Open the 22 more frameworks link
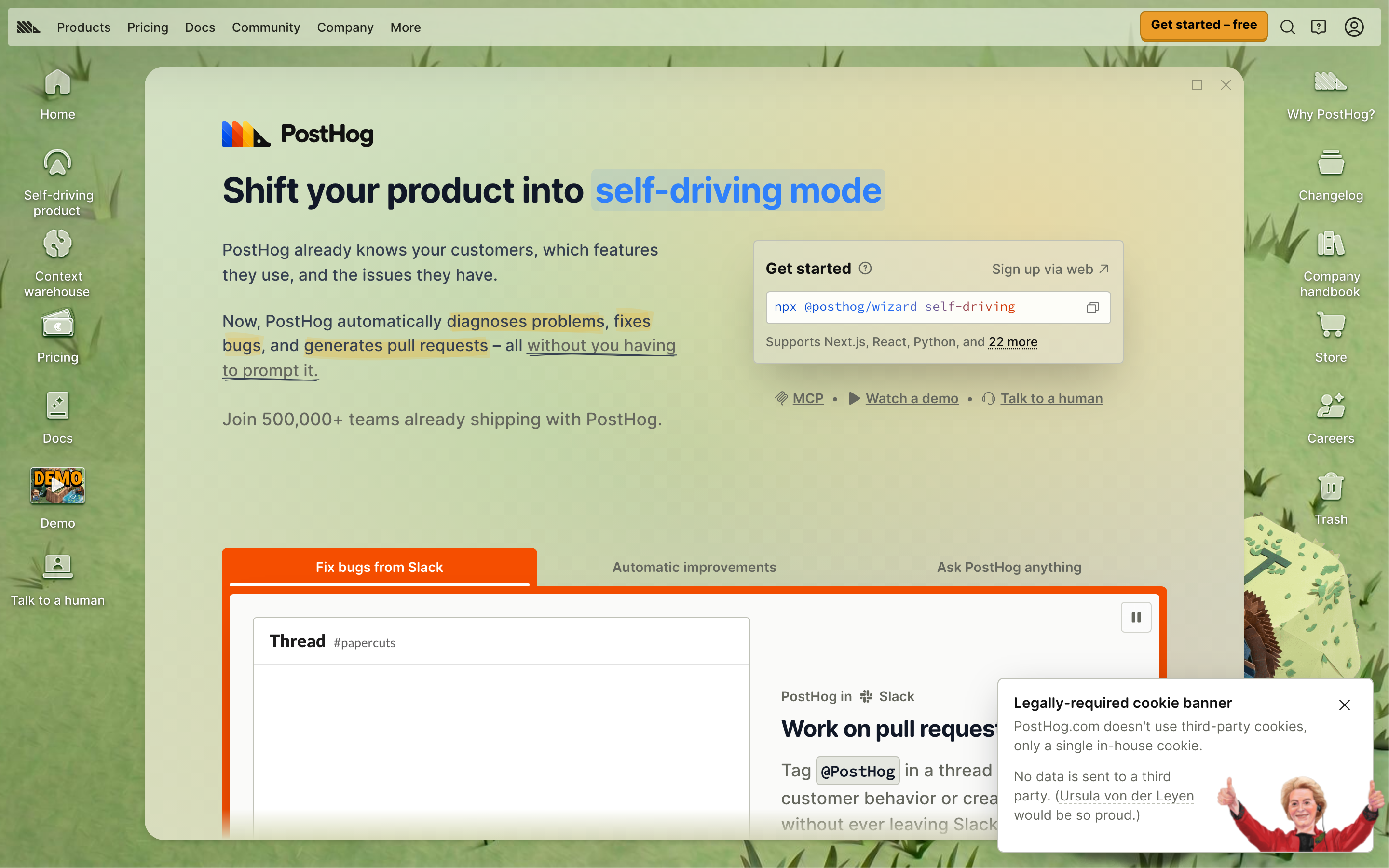 point(1012,341)
